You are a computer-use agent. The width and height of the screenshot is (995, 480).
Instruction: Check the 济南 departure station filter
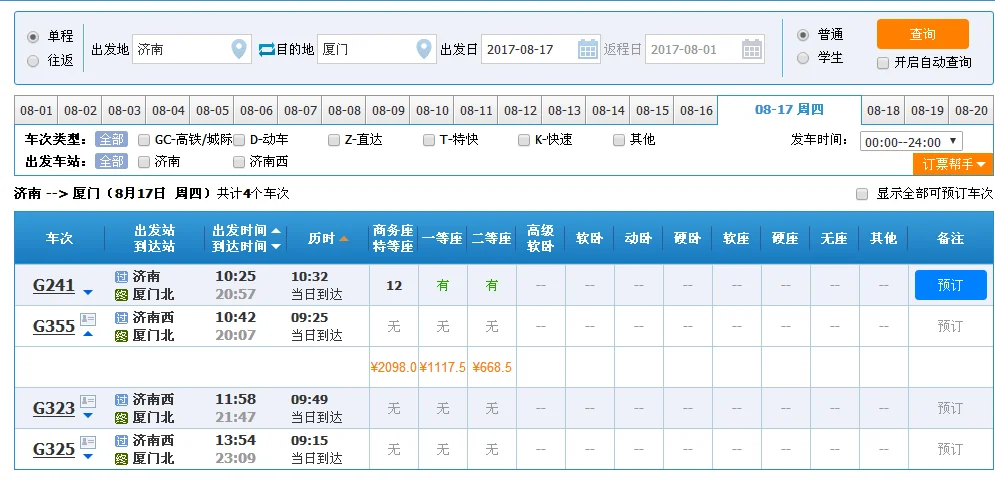(144, 163)
